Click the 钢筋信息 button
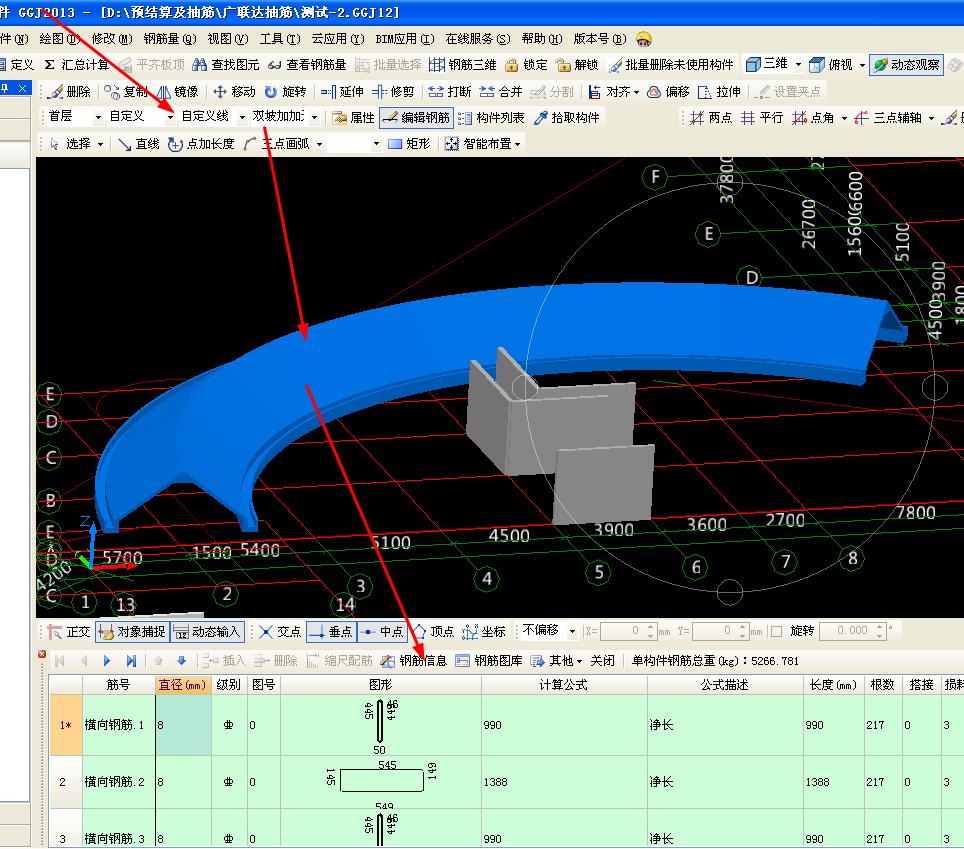Image resolution: width=964 pixels, height=849 pixels. 414,661
